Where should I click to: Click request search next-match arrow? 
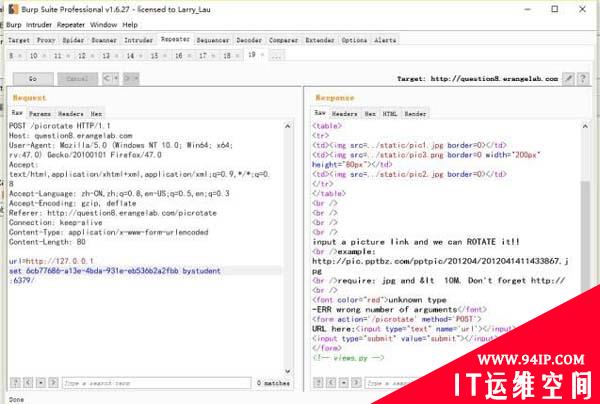click(x=54, y=383)
